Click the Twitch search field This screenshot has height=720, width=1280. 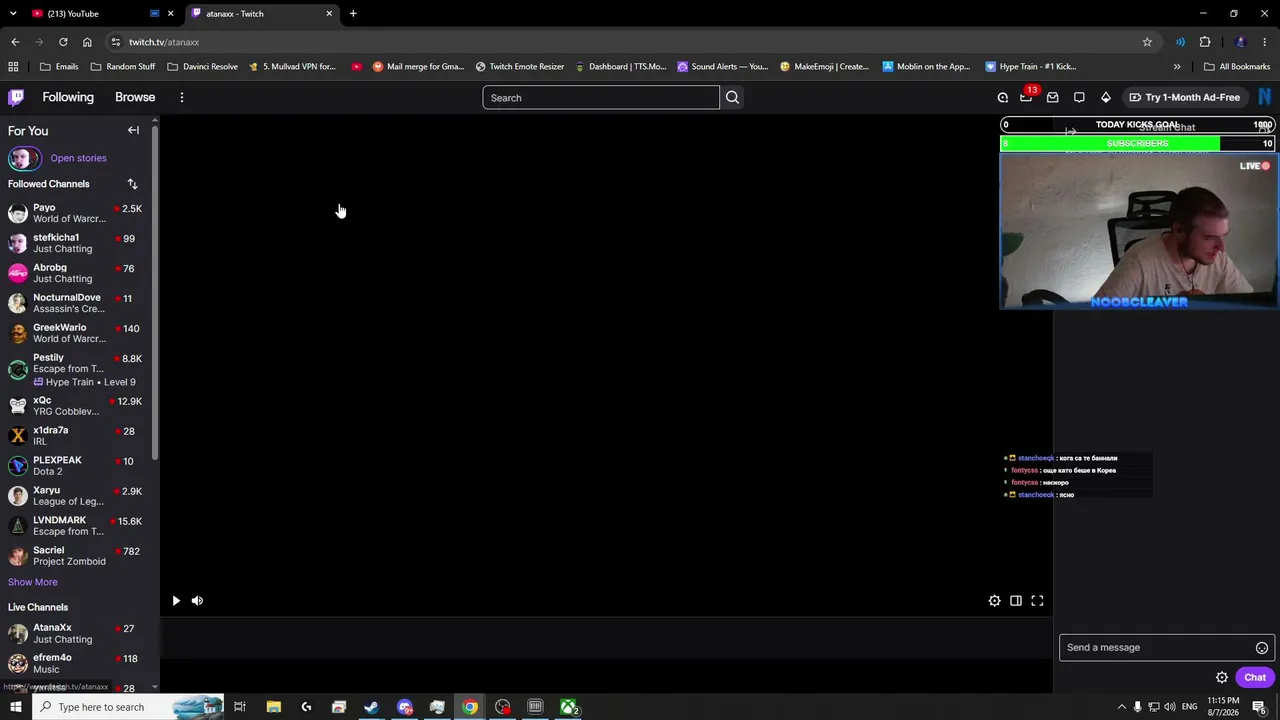[x=601, y=97]
